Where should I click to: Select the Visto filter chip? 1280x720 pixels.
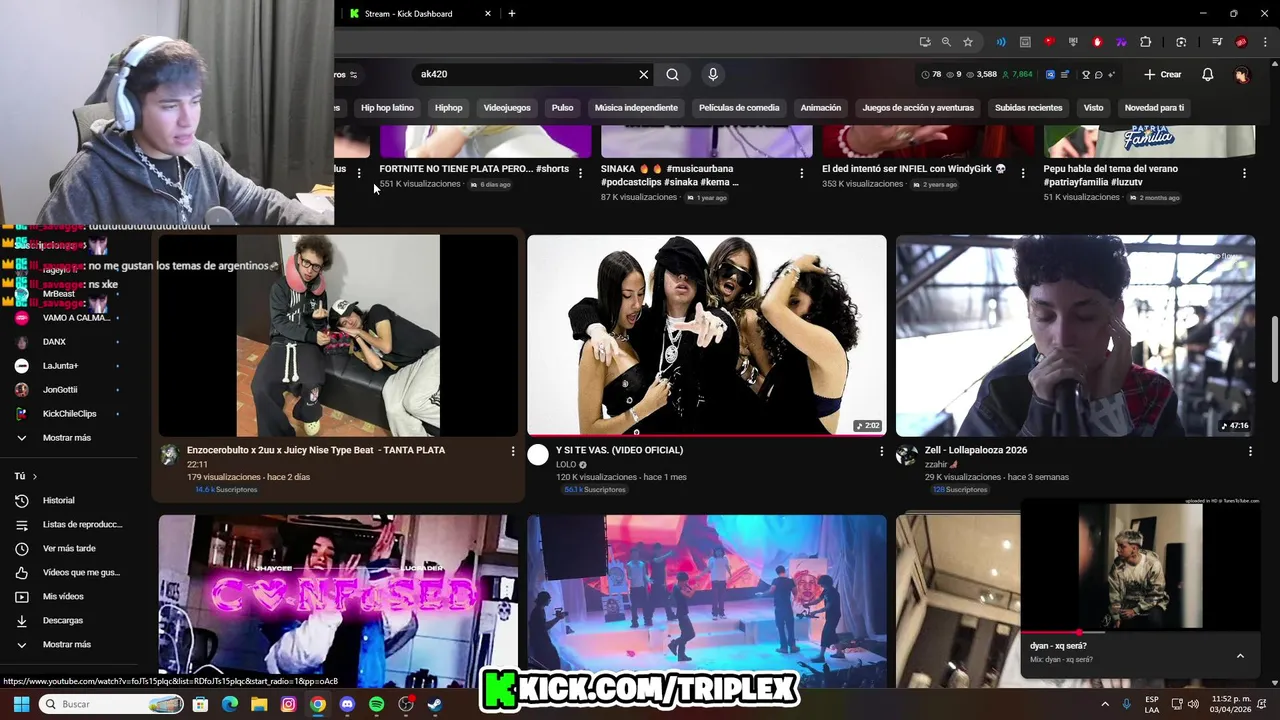[x=1093, y=108]
